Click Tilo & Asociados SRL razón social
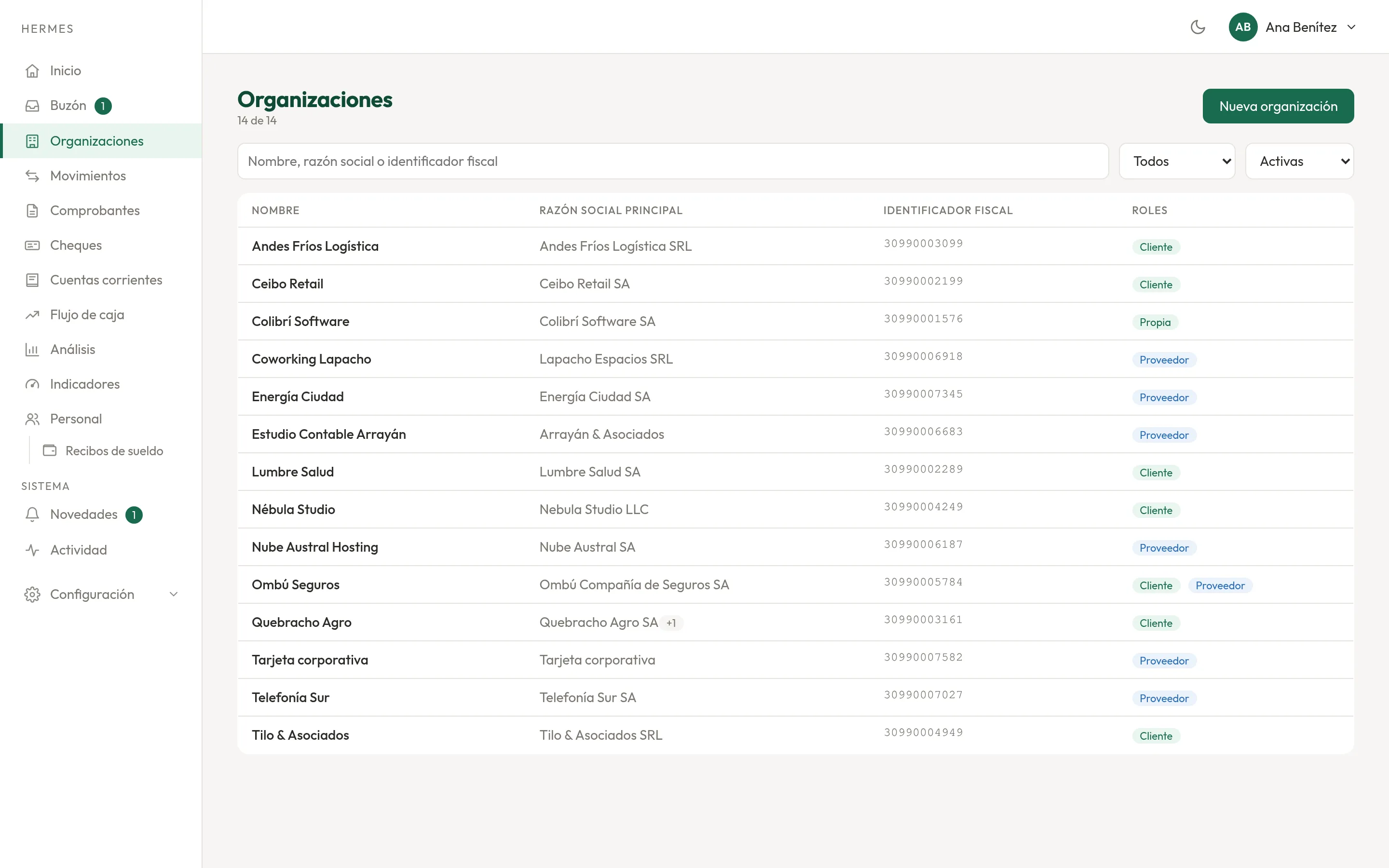Image resolution: width=1389 pixels, height=868 pixels. 600,735
